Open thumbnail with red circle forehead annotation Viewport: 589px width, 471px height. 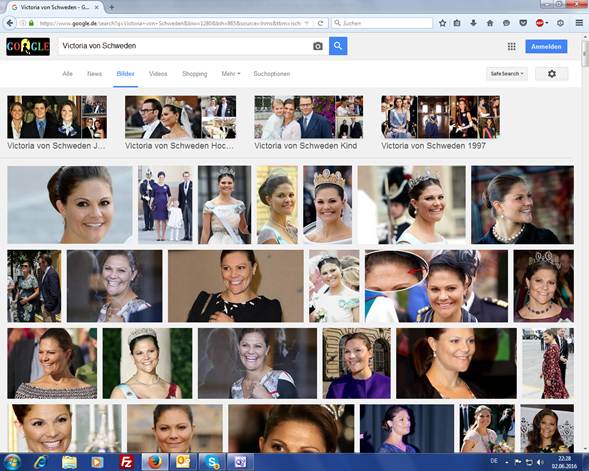[436, 286]
